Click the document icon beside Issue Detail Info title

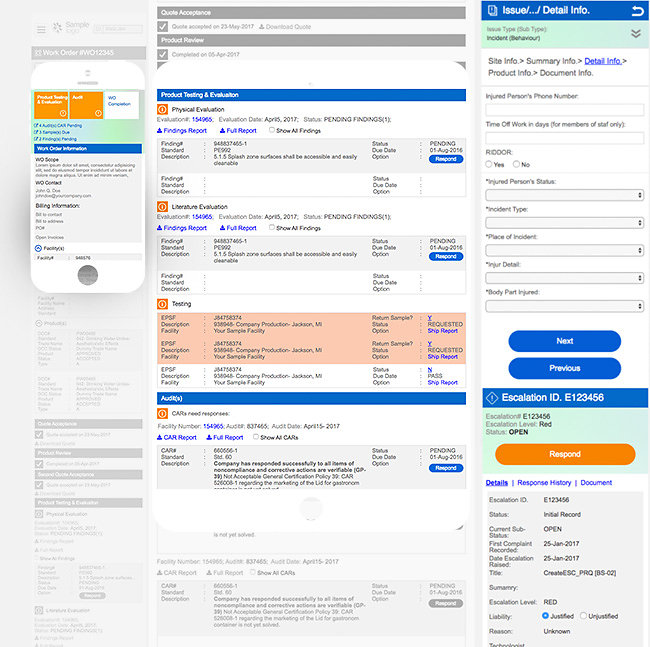coord(492,10)
